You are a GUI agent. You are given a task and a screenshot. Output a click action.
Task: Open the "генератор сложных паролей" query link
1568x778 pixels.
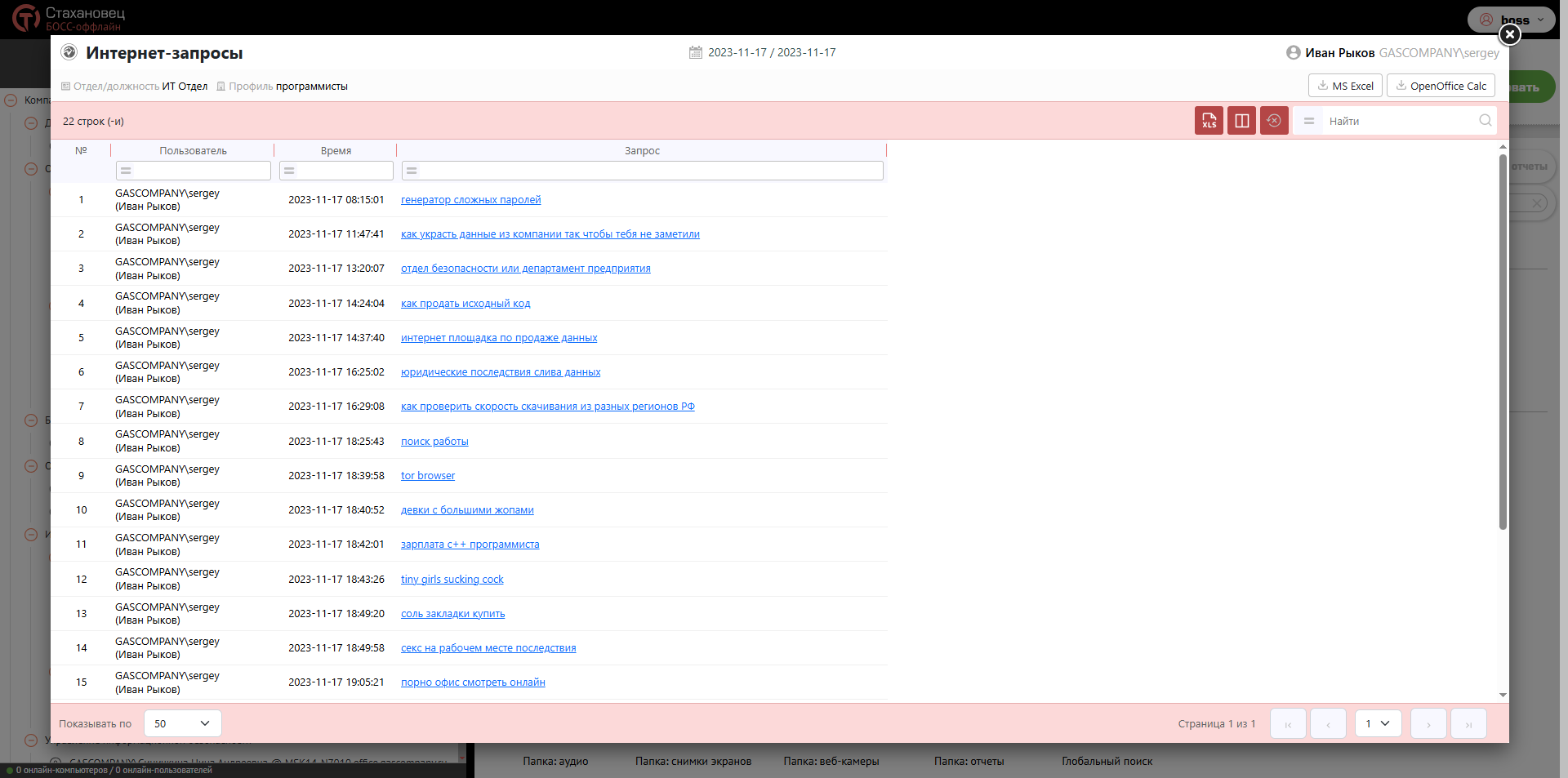(x=470, y=200)
